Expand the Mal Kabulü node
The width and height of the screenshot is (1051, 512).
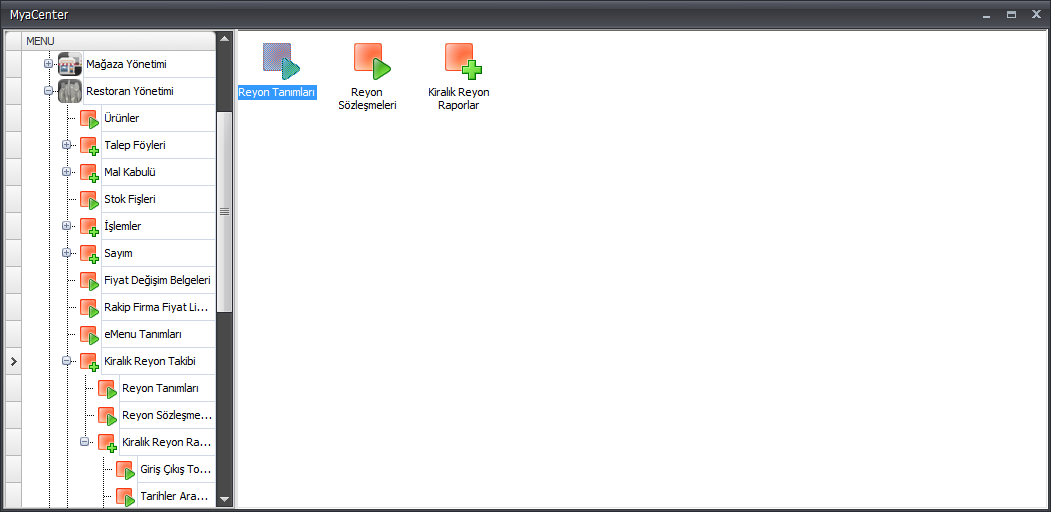click(x=66, y=172)
